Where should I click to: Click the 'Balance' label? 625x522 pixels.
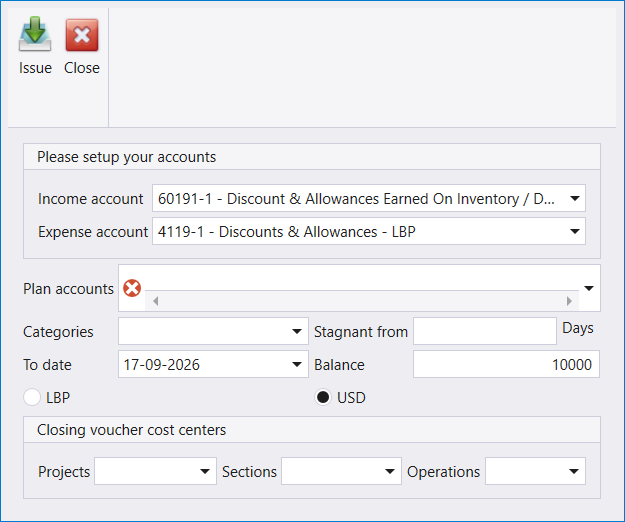(x=339, y=365)
